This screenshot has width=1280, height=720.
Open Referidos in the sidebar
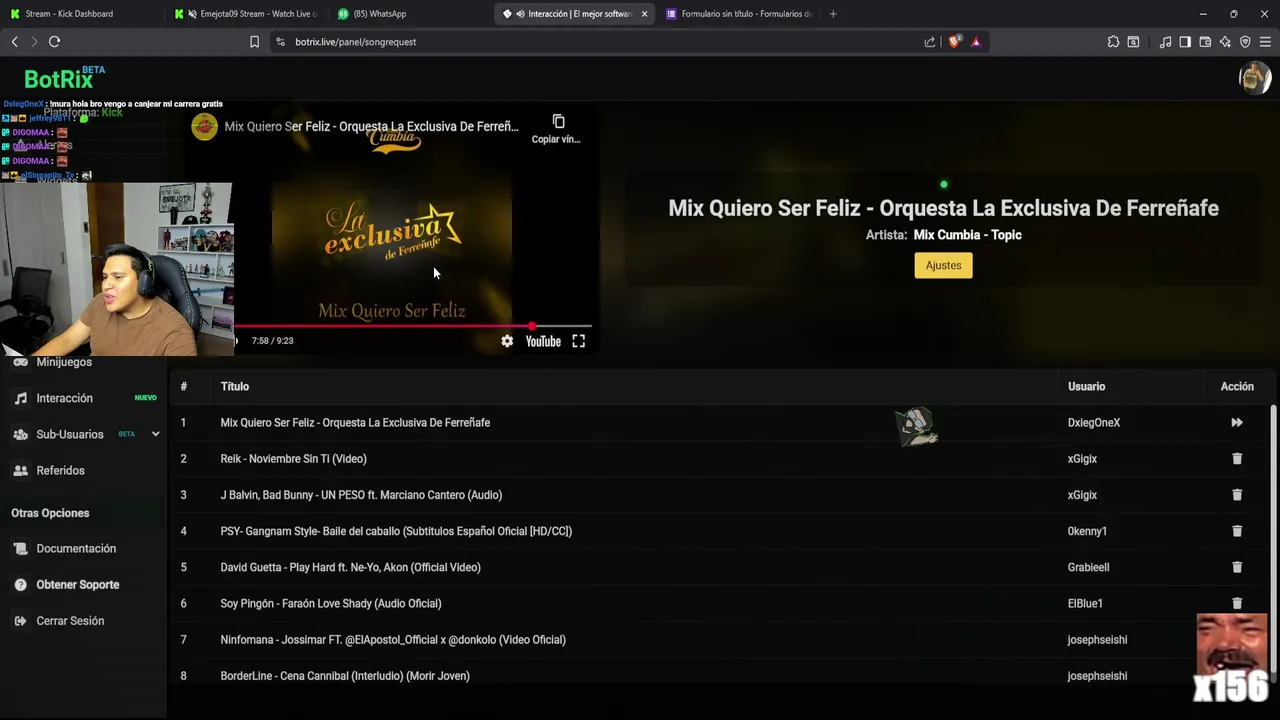pyautogui.click(x=60, y=470)
